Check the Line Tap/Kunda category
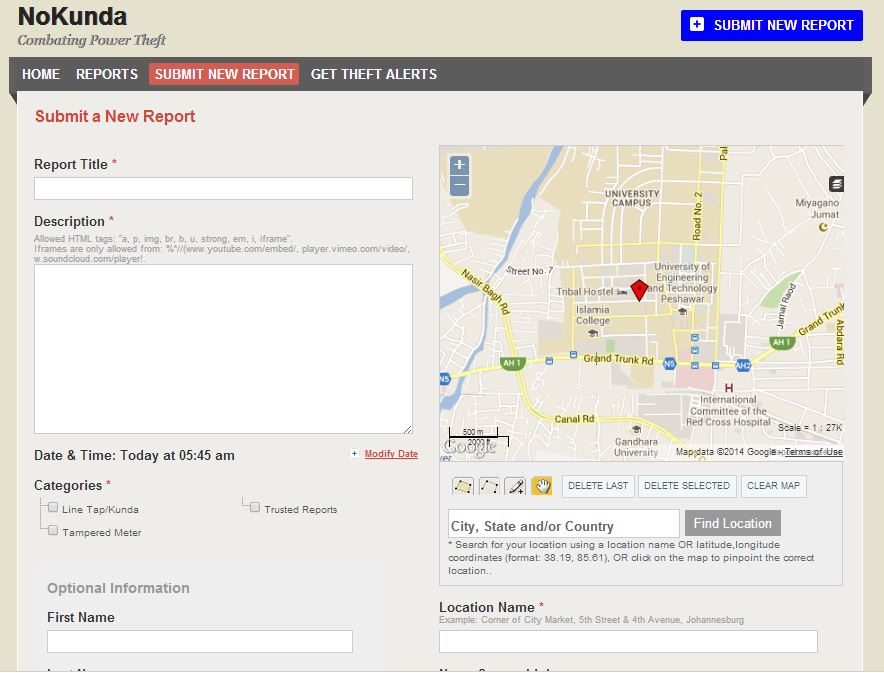This screenshot has height=673, width=884. (x=53, y=507)
